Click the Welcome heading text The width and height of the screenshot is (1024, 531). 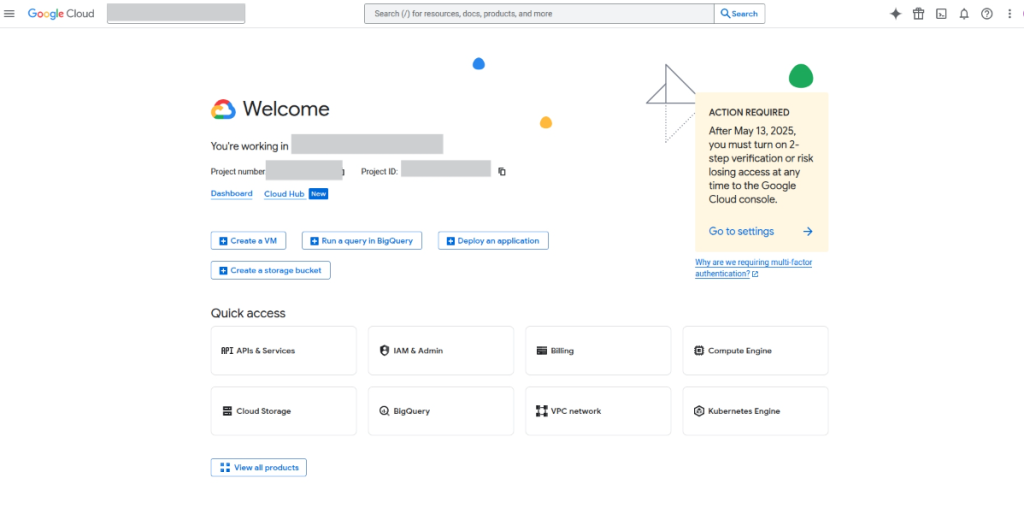click(286, 109)
